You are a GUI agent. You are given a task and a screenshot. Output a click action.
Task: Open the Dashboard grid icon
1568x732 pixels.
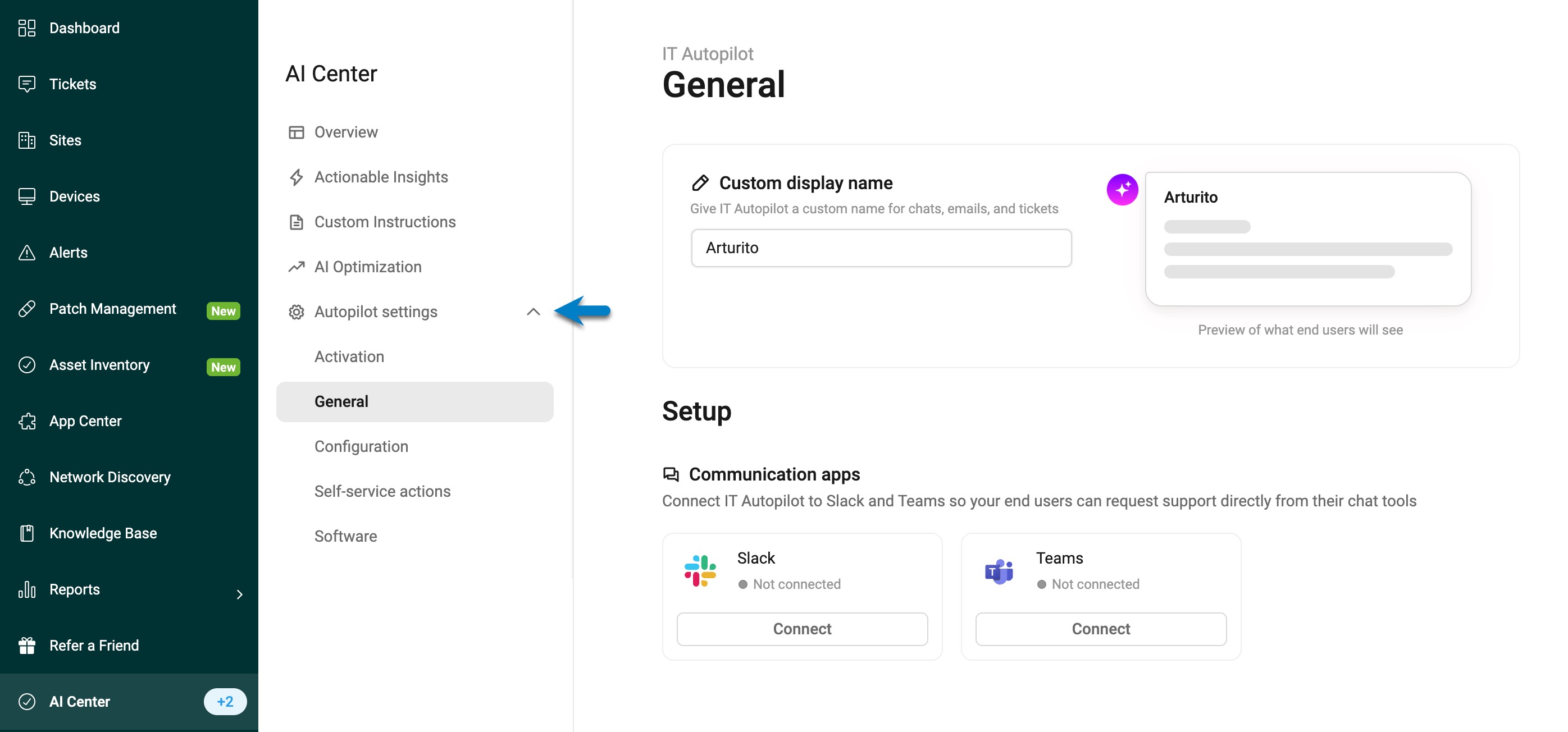(x=27, y=28)
